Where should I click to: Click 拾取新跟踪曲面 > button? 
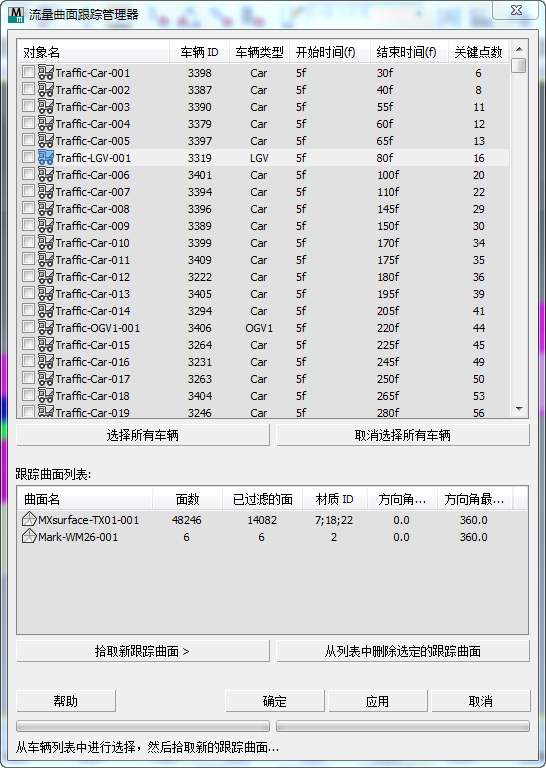143,651
